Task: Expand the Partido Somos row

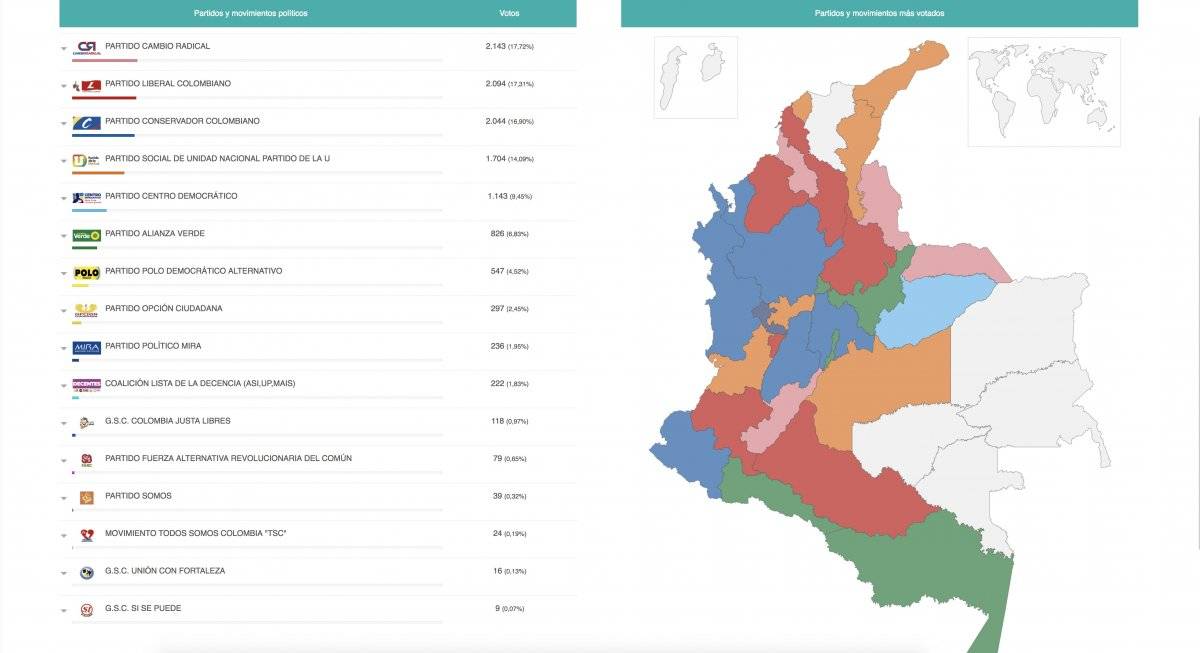Action: 64,498
